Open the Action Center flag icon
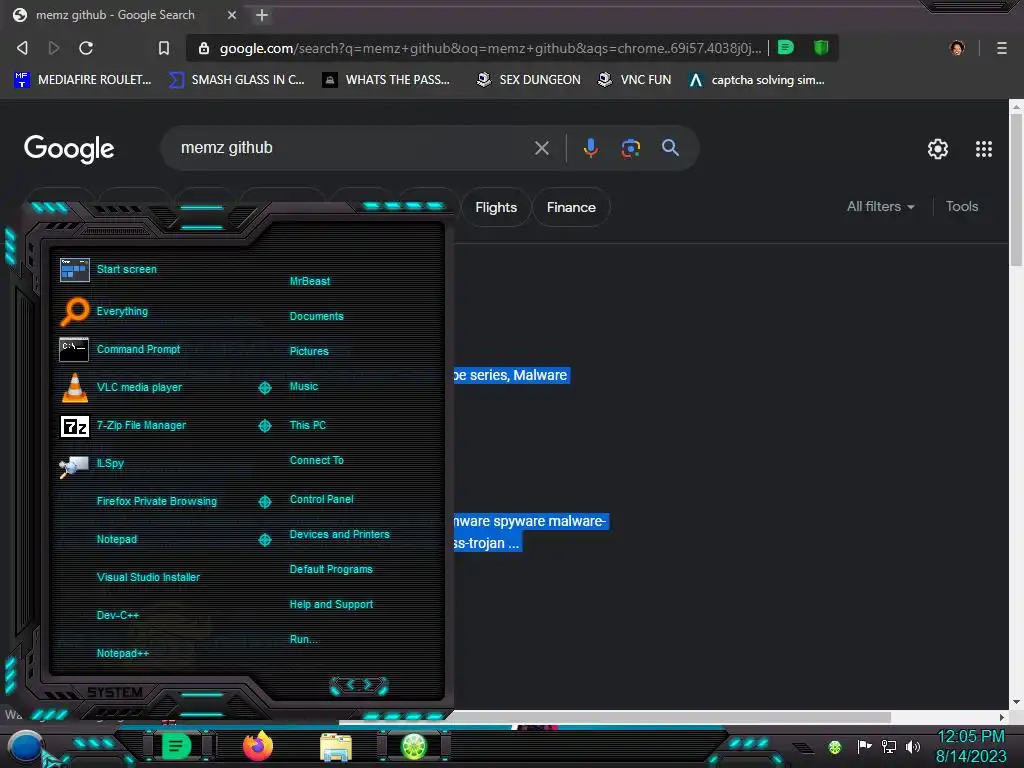The image size is (1024, 768). (864, 746)
